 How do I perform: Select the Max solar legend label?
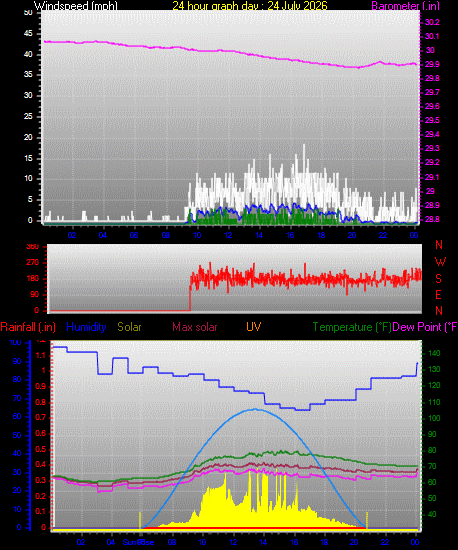coord(195,327)
